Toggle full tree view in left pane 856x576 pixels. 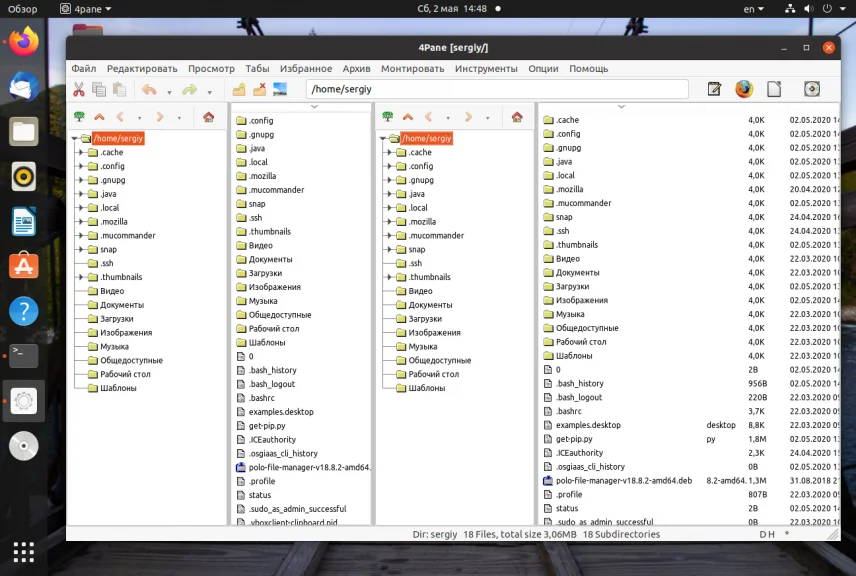[79, 117]
